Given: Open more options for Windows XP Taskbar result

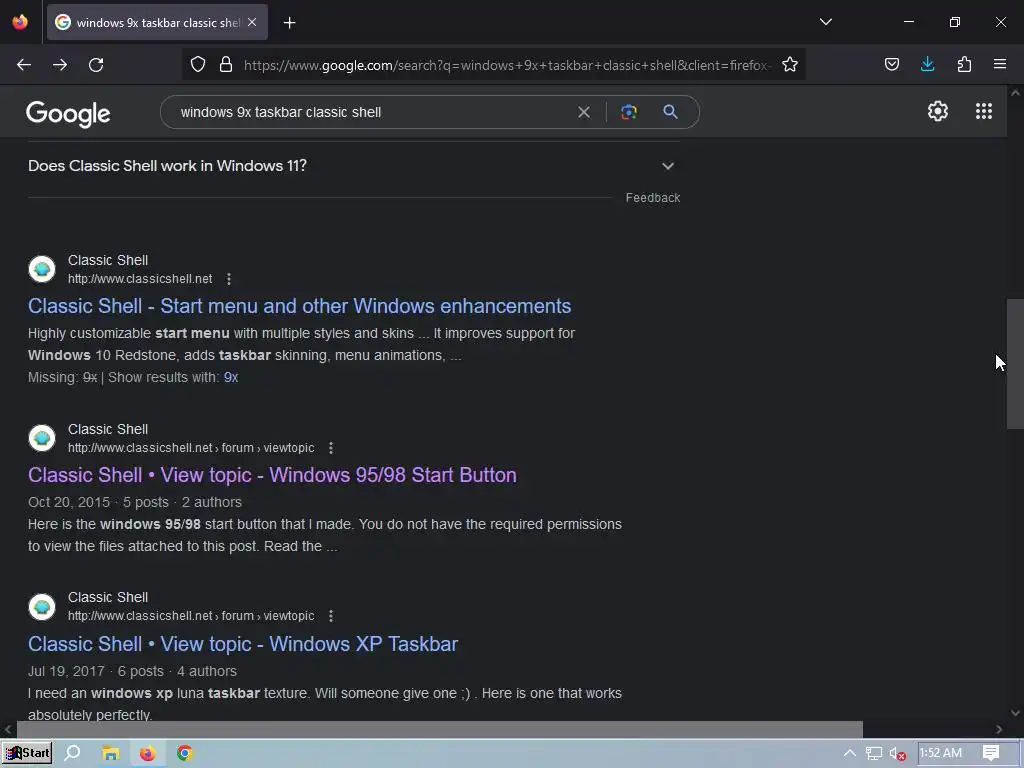Looking at the screenshot, I should 331,616.
